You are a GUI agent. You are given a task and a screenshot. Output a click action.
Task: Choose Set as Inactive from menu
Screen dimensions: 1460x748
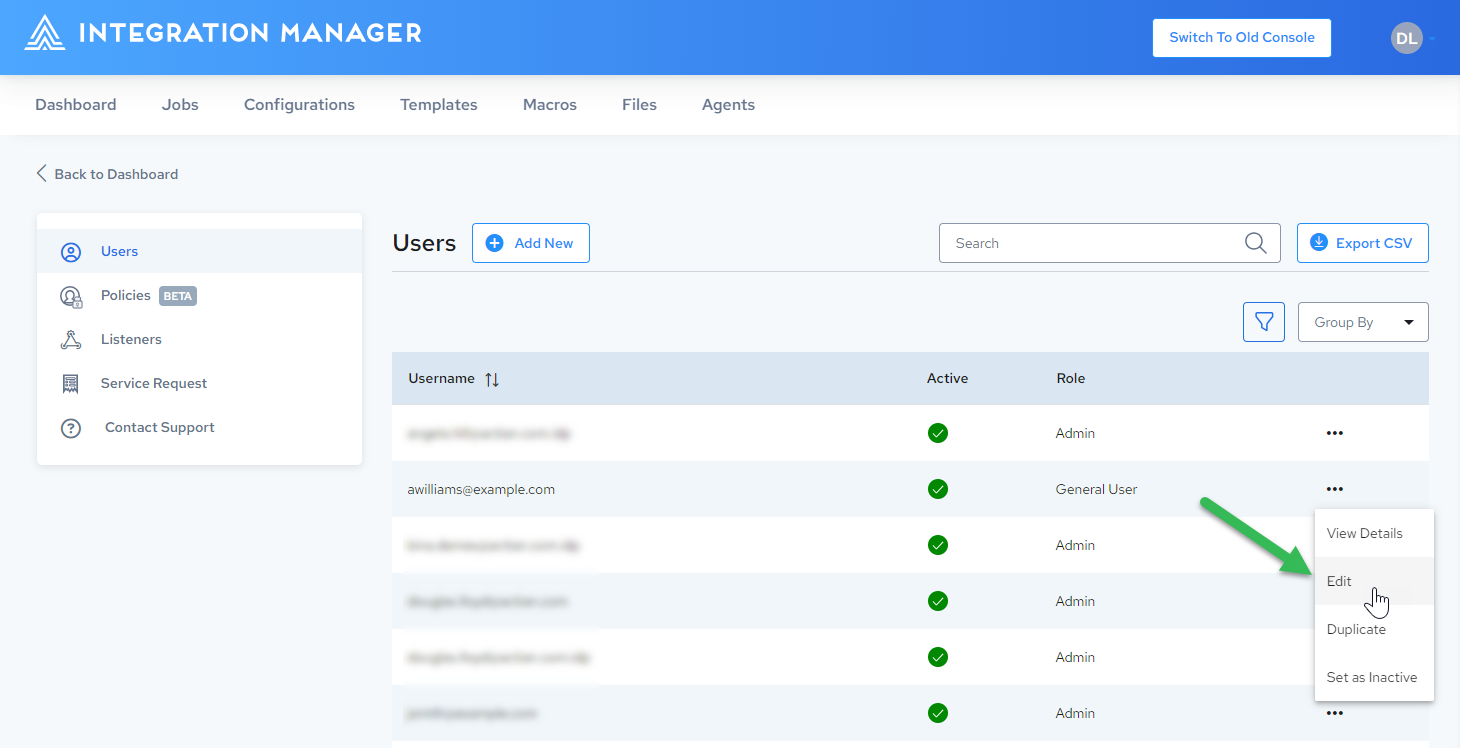tap(1373, 677)
